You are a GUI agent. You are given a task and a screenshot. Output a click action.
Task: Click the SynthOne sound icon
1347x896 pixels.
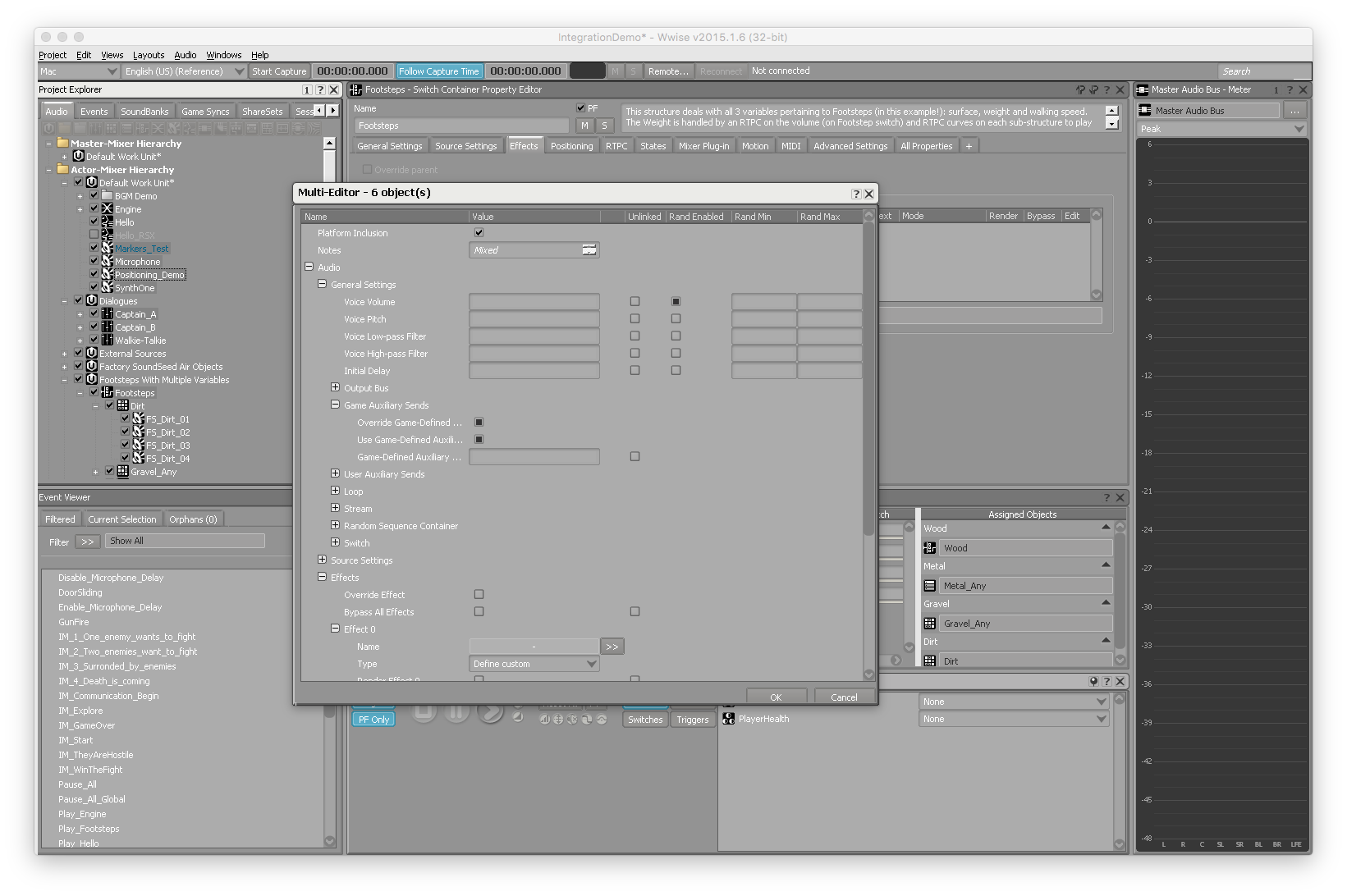(x=107, y=288)
